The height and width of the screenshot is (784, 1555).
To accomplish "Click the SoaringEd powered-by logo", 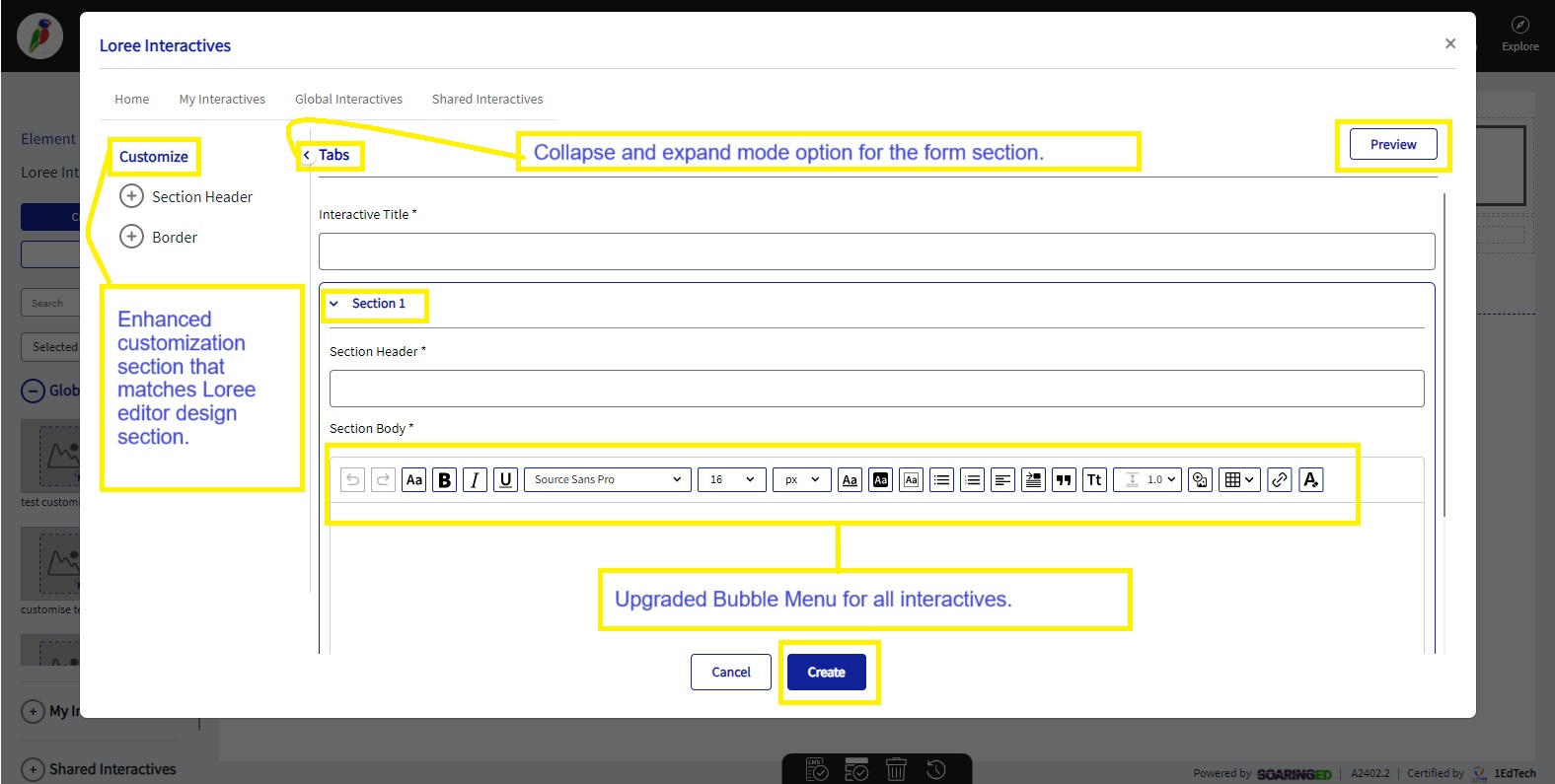I will (x=1294, y=774).
